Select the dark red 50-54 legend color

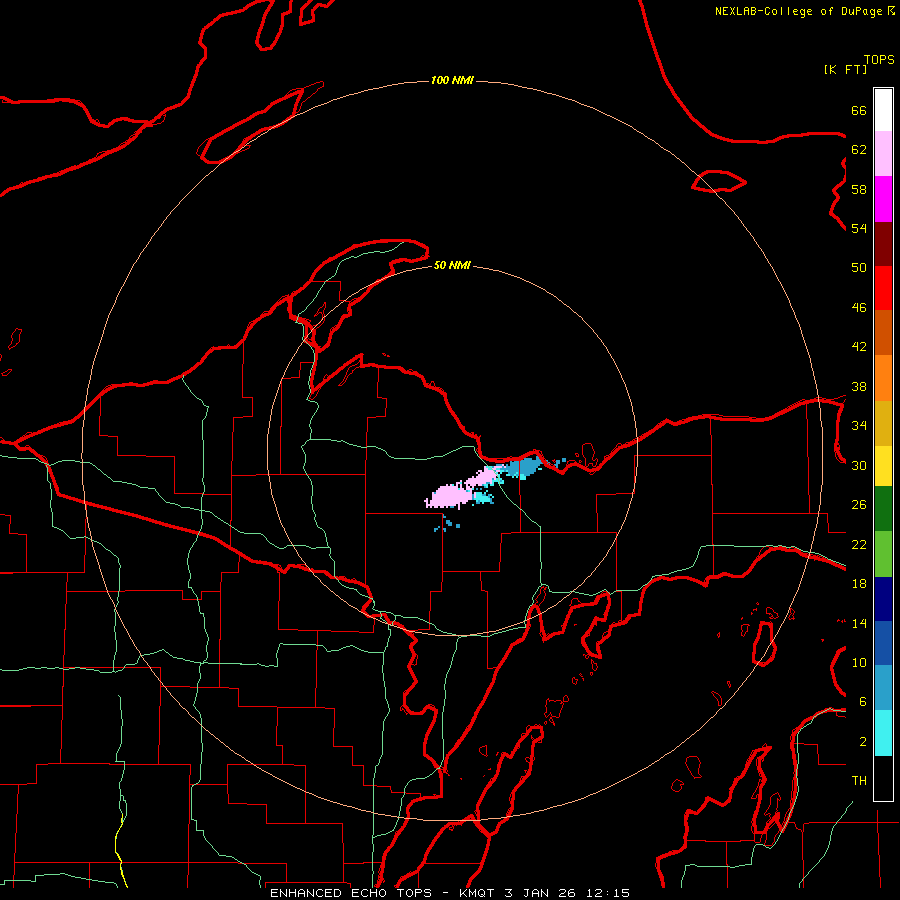tap(883, 245)
